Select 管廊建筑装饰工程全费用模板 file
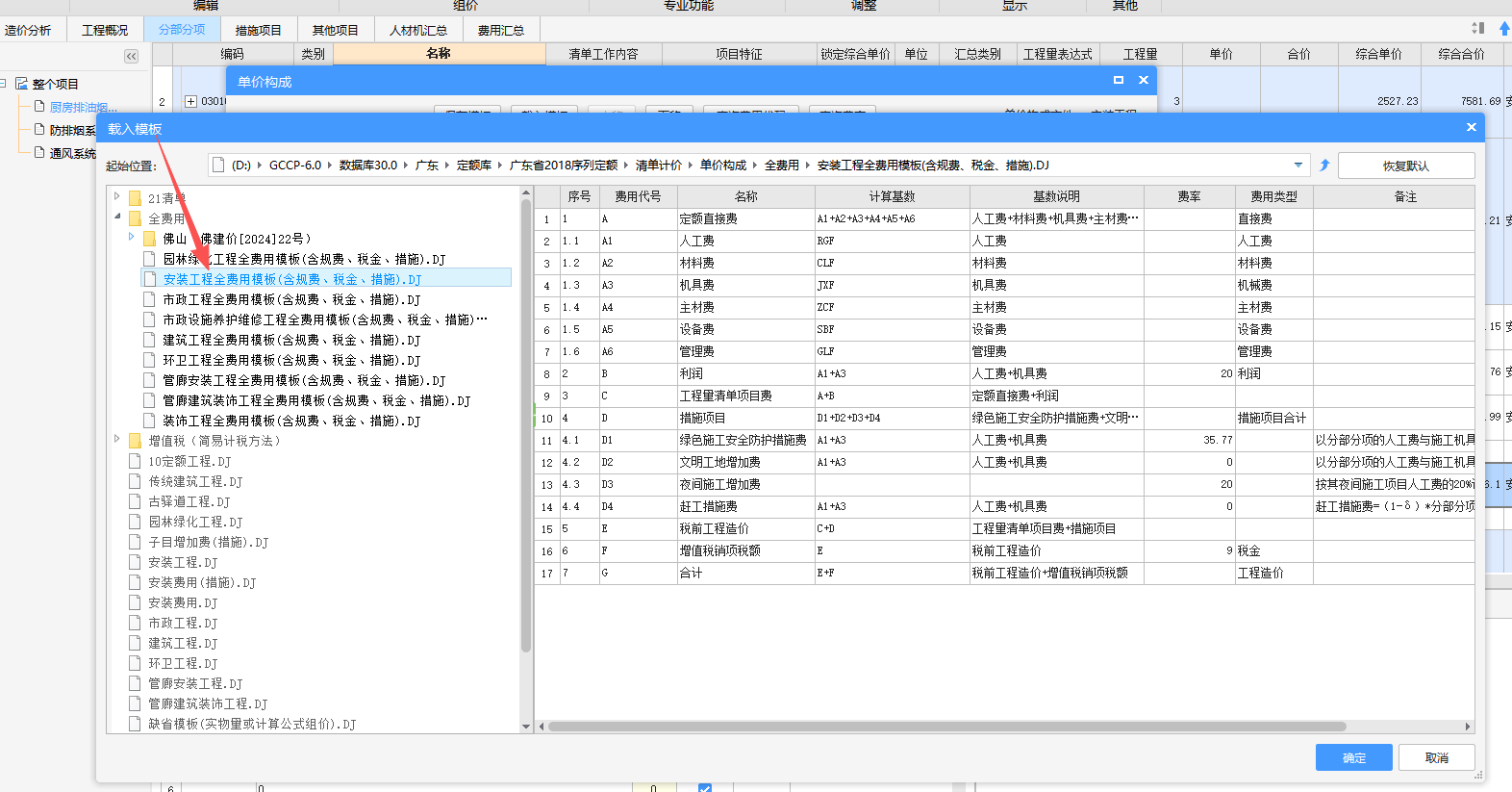 (316, 400)
